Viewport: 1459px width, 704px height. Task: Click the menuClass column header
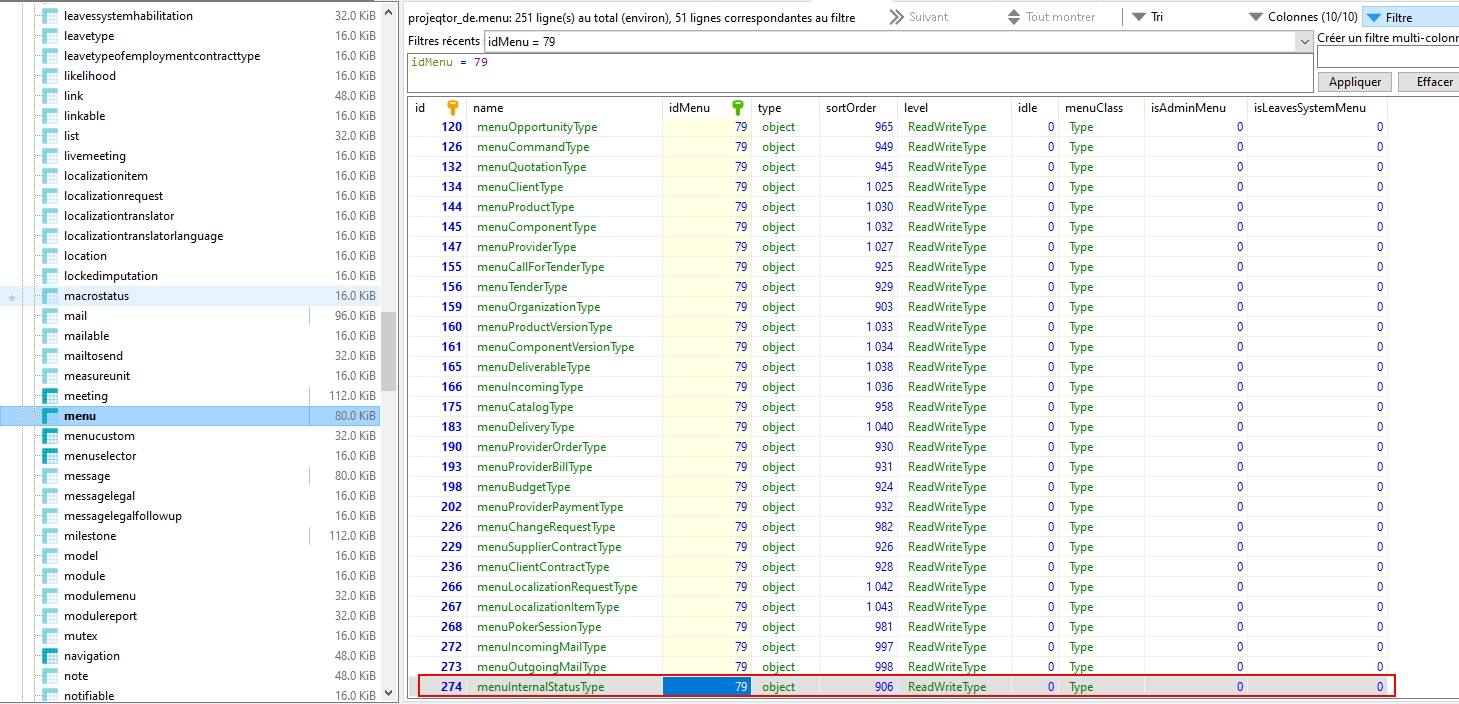pyautogui.click(x=1093, y=108)
